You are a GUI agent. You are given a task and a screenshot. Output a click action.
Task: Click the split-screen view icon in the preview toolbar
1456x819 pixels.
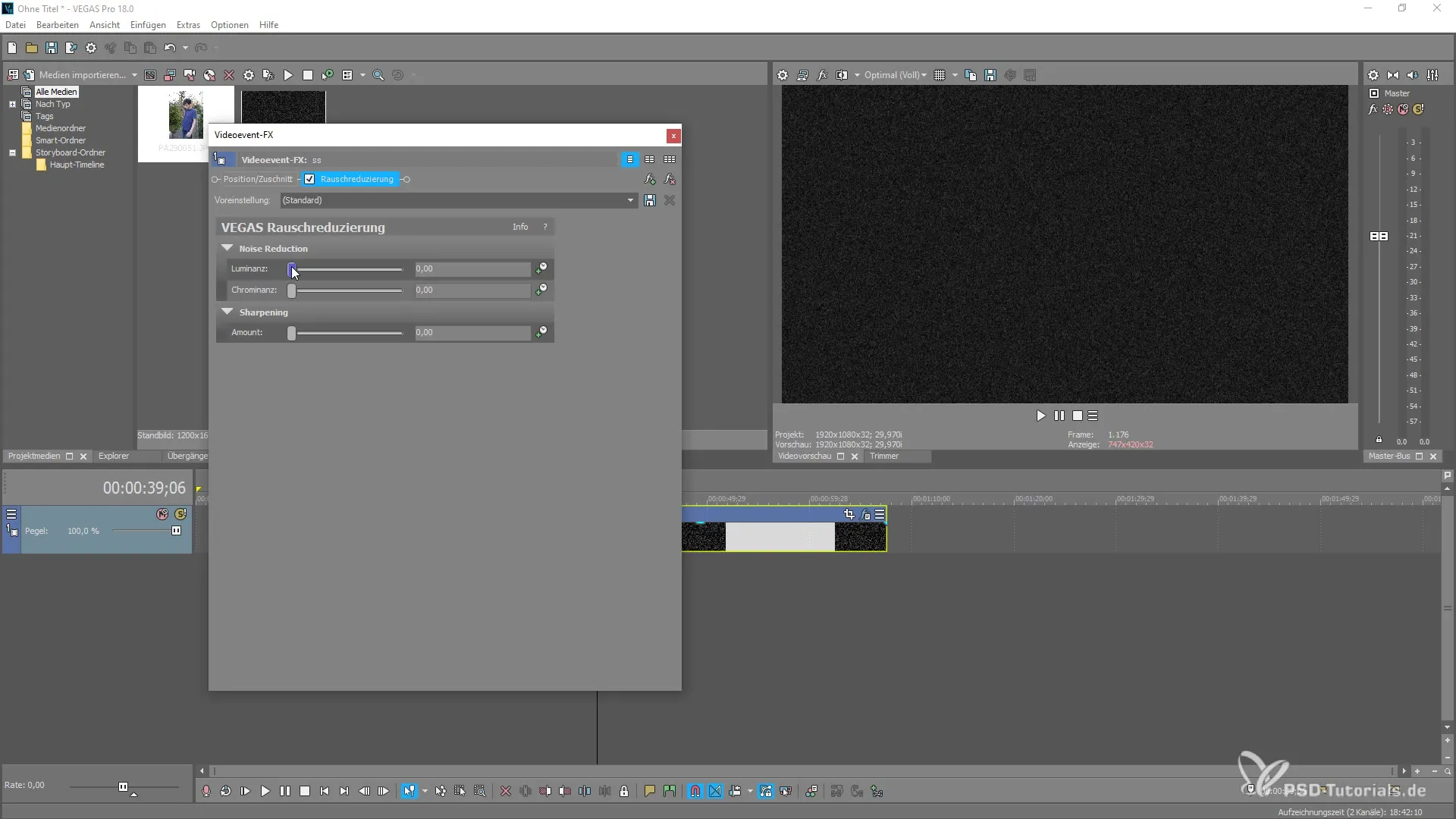pyautogui.click(x=842, y=75)
